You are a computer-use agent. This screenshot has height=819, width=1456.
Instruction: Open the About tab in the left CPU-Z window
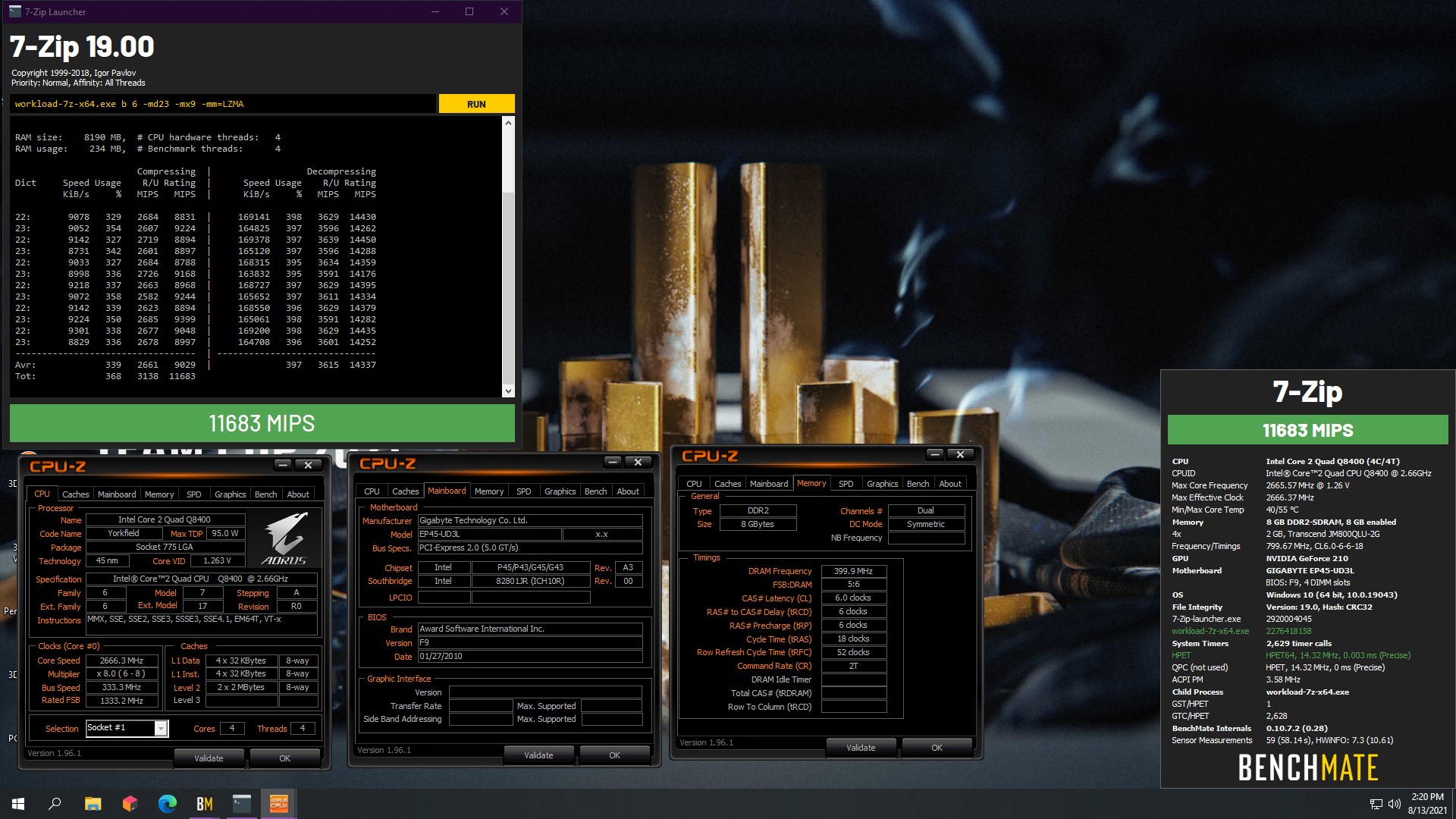tap(298, 494)
